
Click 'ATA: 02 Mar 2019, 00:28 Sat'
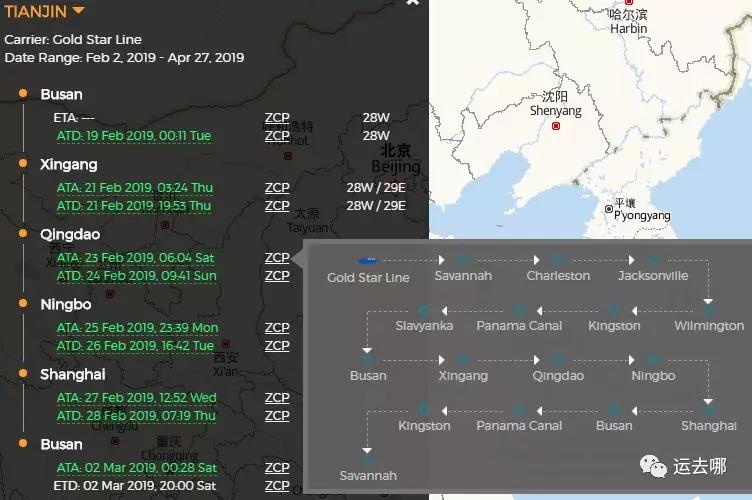tap(137, 468)
